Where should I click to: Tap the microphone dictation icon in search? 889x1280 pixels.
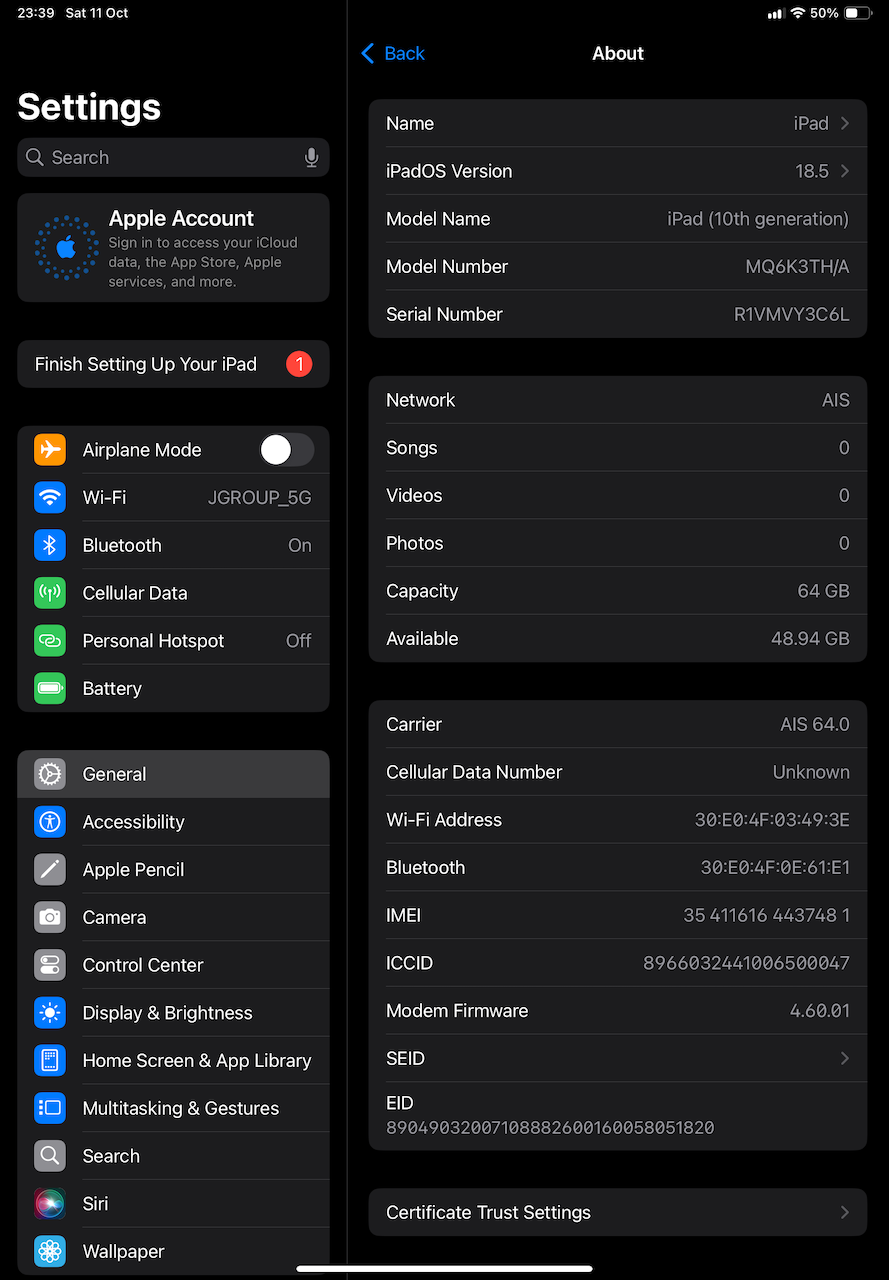pos(311,158)
